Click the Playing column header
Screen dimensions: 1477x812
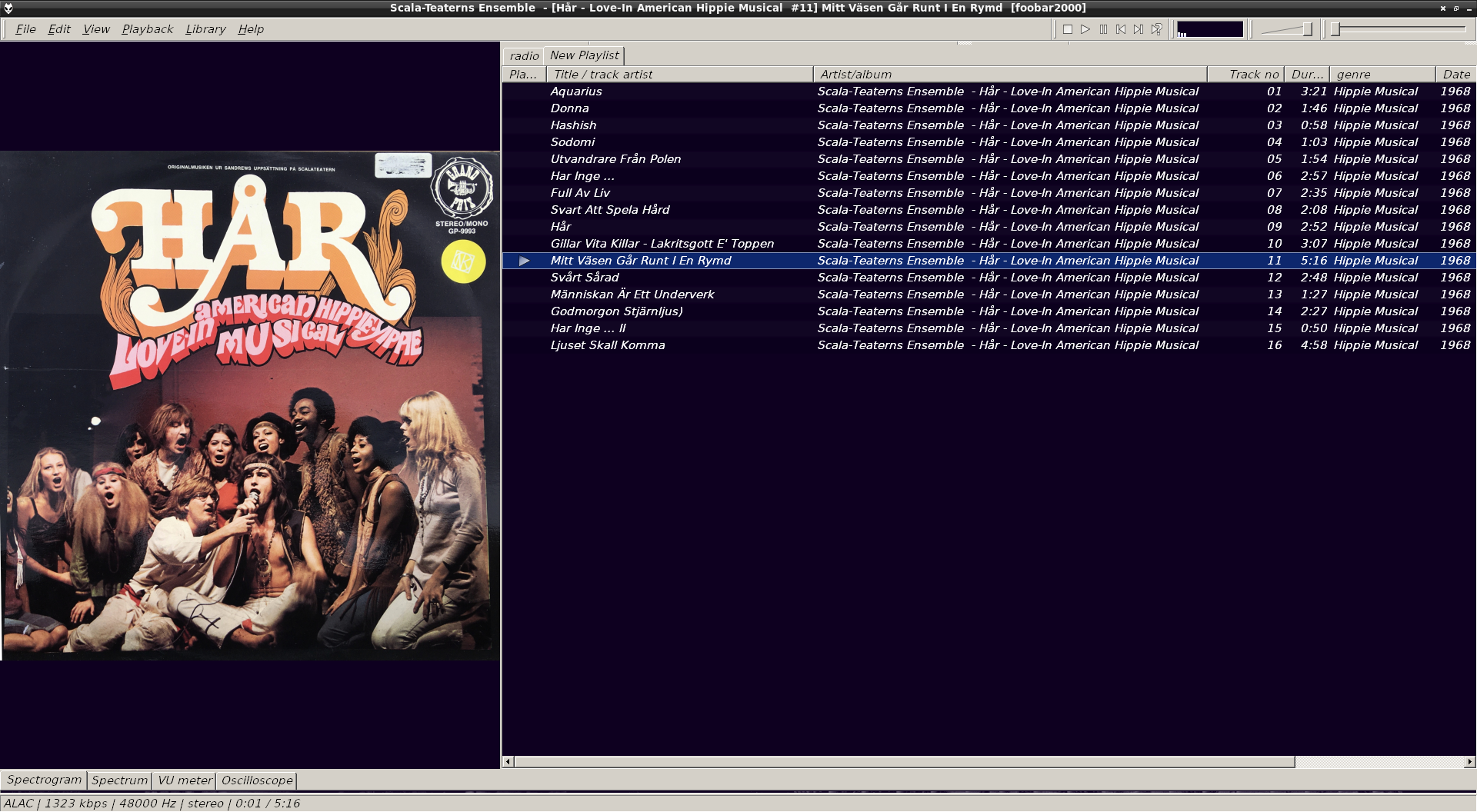coord(524,75)
